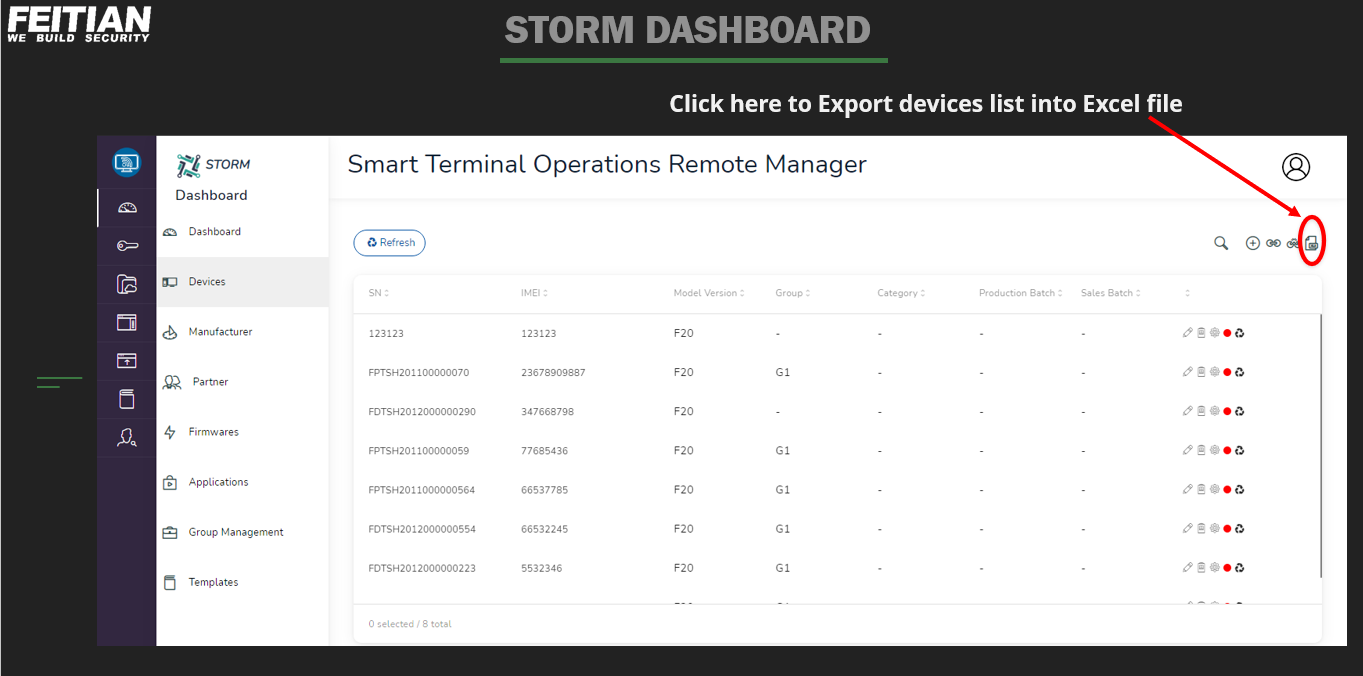Sort table by IMEI column
Screen dimensions: 1363x676
[534, 293]
